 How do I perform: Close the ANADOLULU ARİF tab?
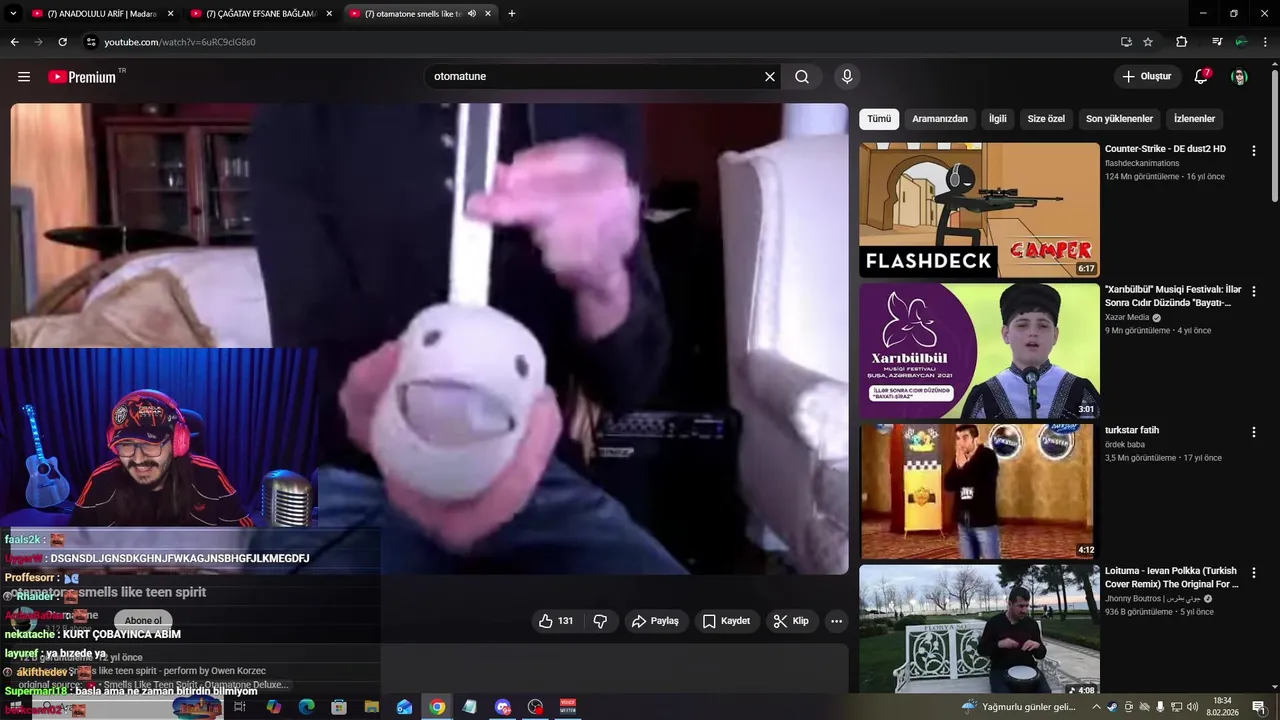click(170, 14)
